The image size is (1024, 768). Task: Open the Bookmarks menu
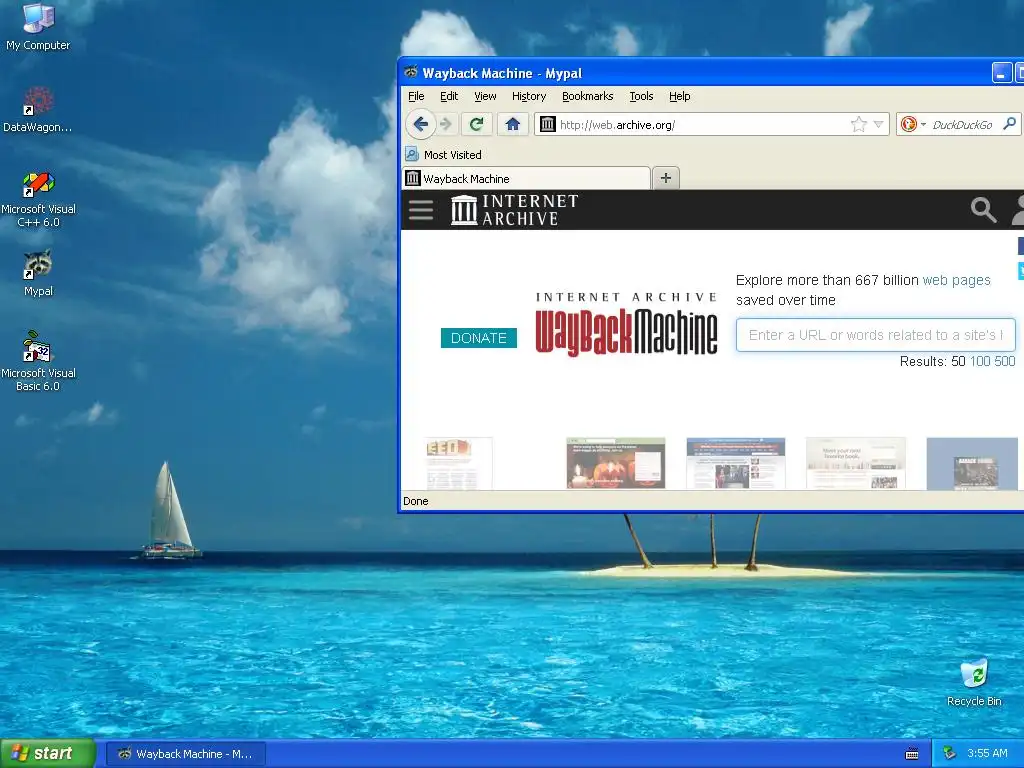[x=588, y=96]
